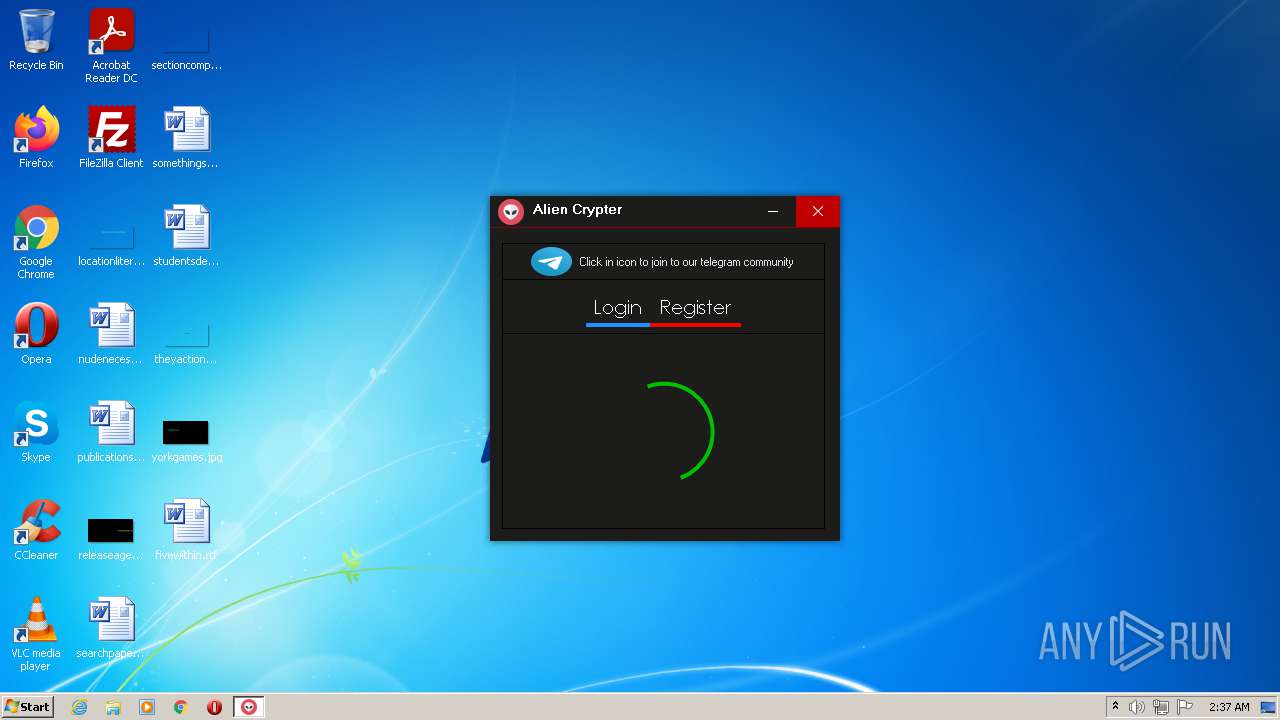This screenshot has width=1280, height=720.
Task: Select the fivewithin.rtf document
Action: tap(186, 530)
